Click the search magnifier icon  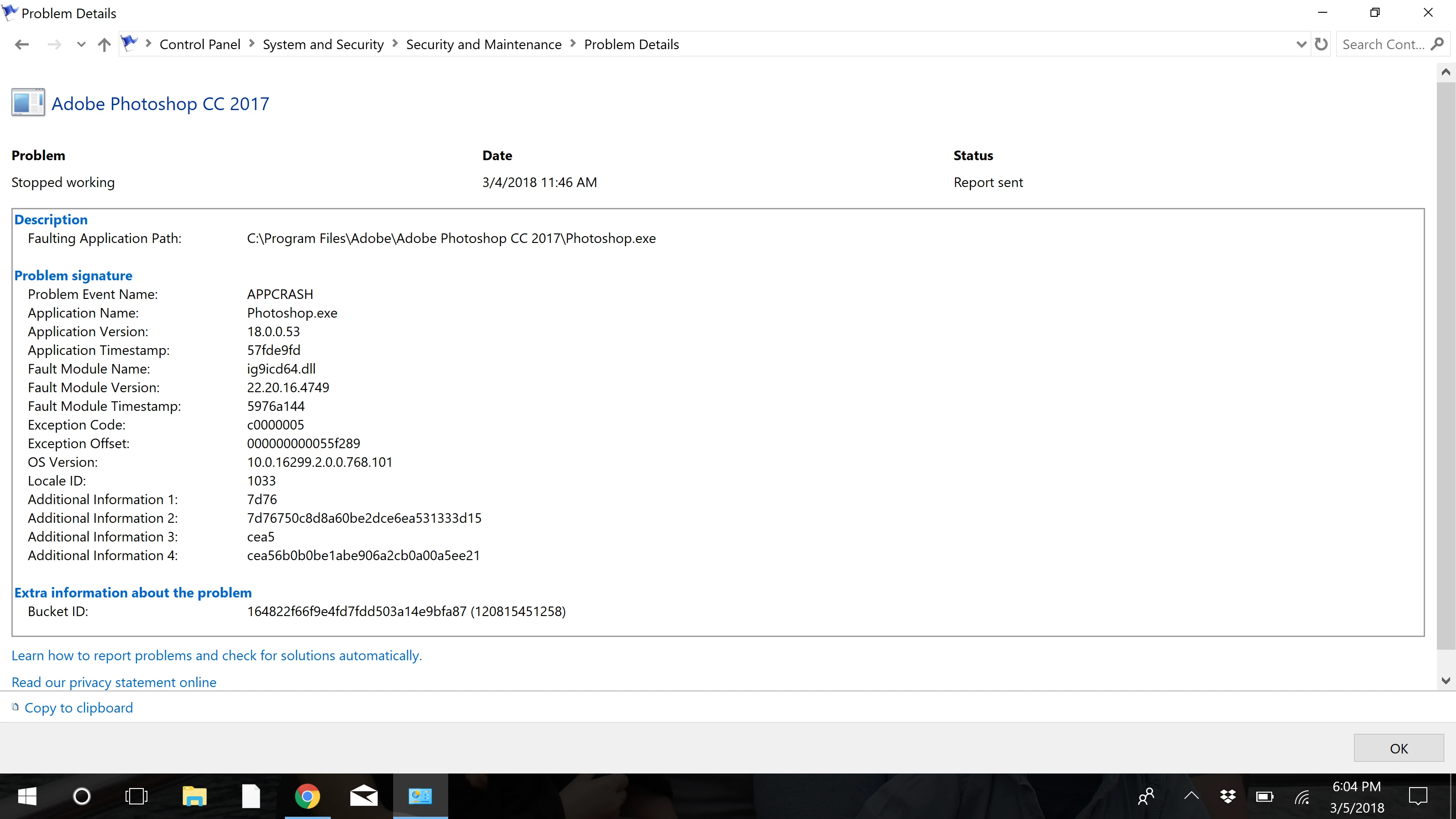[1438, 44]
